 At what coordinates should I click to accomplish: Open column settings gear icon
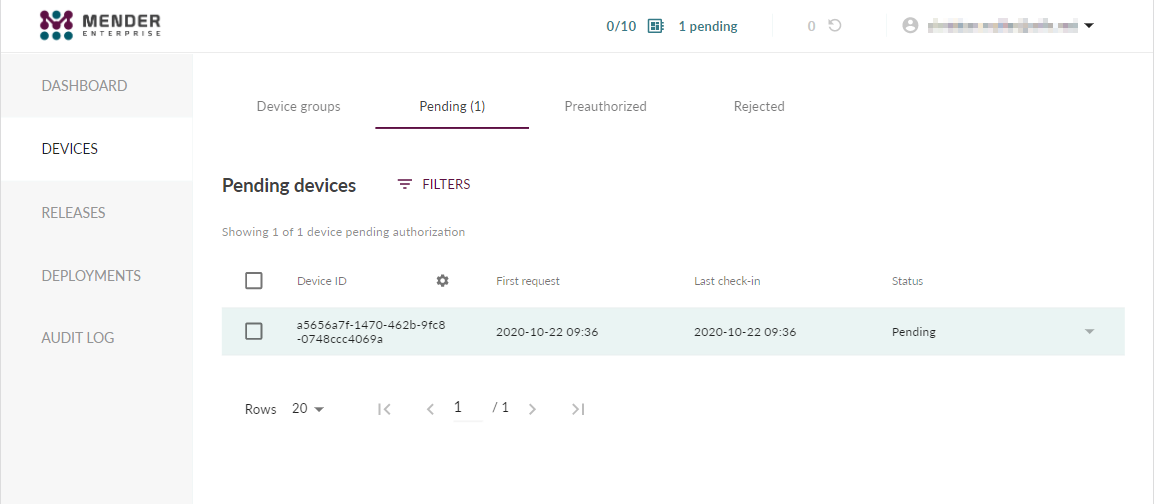(x=442, y=281)
